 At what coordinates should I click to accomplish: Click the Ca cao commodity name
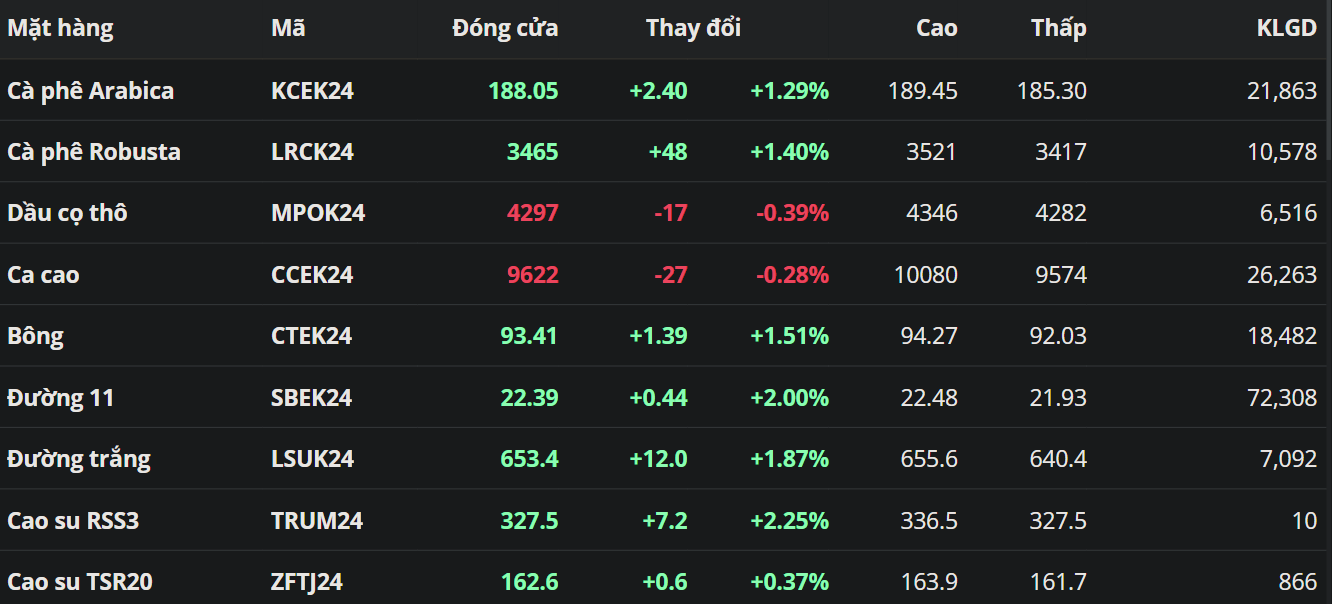pos(43,275)
